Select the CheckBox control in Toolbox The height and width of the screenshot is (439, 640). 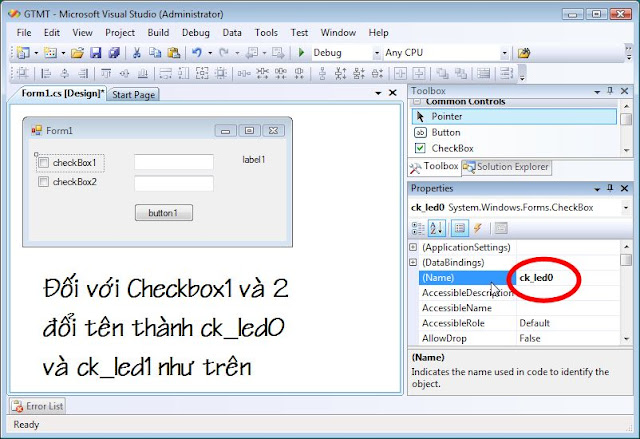[514, 149]
